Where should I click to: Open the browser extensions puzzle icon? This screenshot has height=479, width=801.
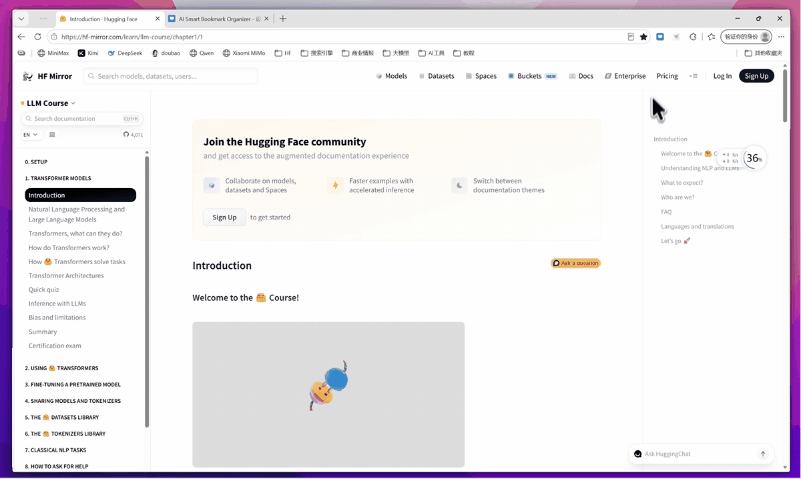(x=693, y=37)
